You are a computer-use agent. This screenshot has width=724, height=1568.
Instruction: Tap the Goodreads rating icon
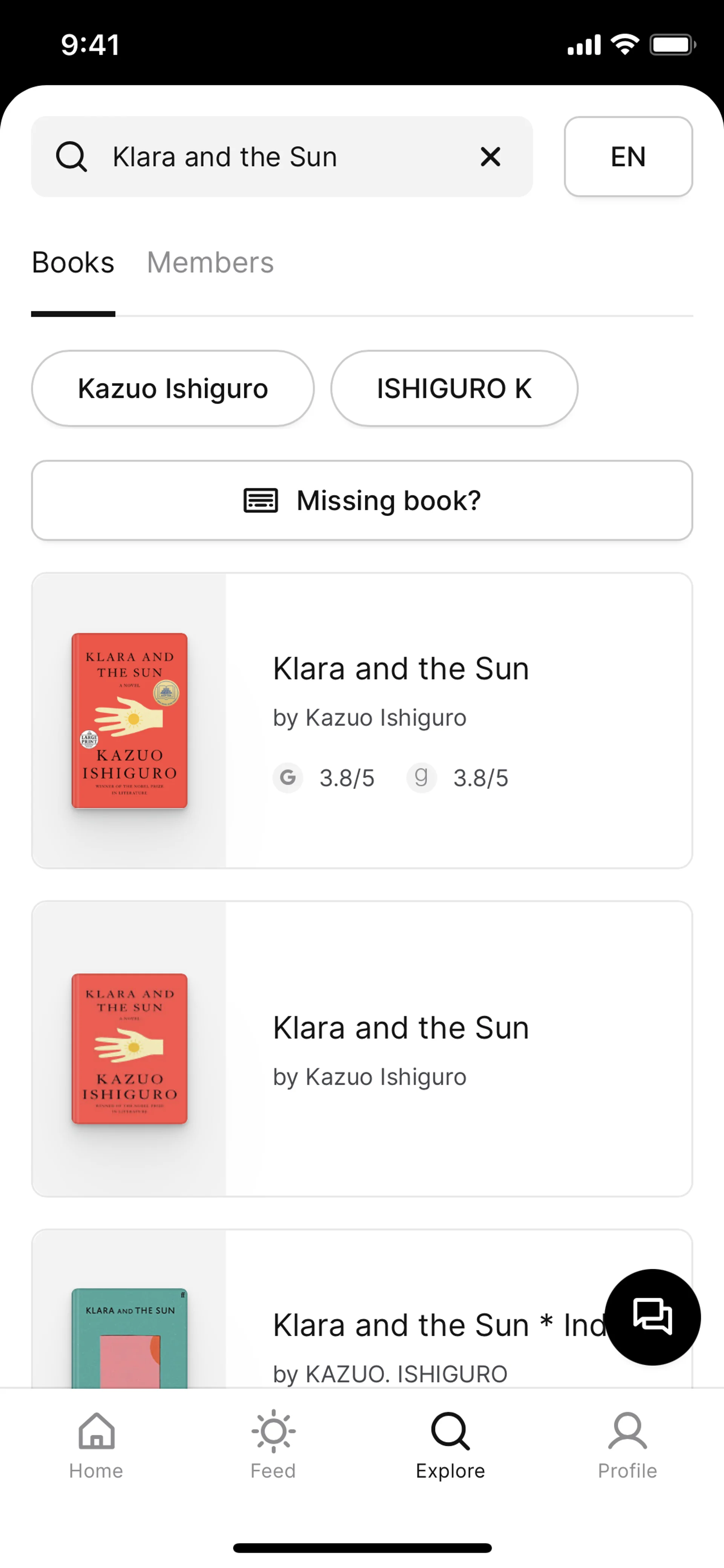point(421,777)
